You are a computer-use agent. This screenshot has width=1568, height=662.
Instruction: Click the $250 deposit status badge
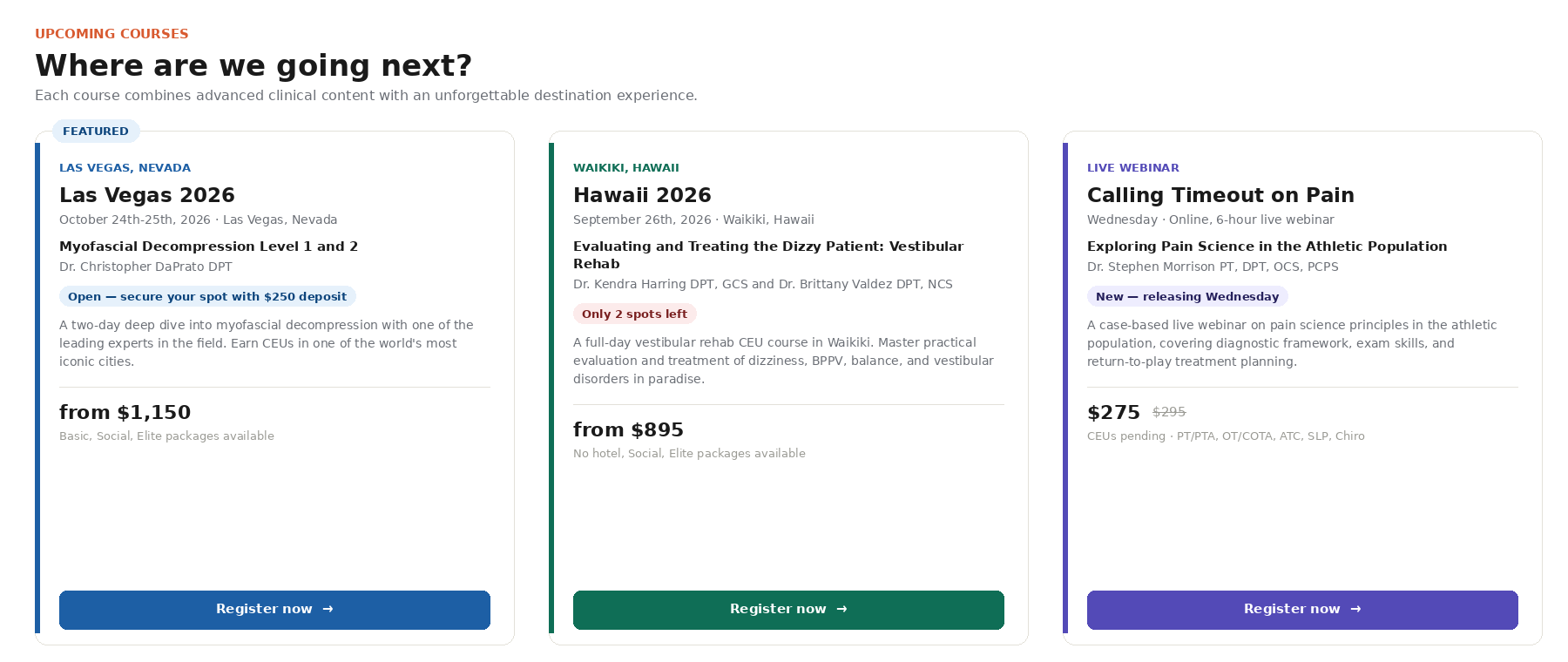[207, 297]
